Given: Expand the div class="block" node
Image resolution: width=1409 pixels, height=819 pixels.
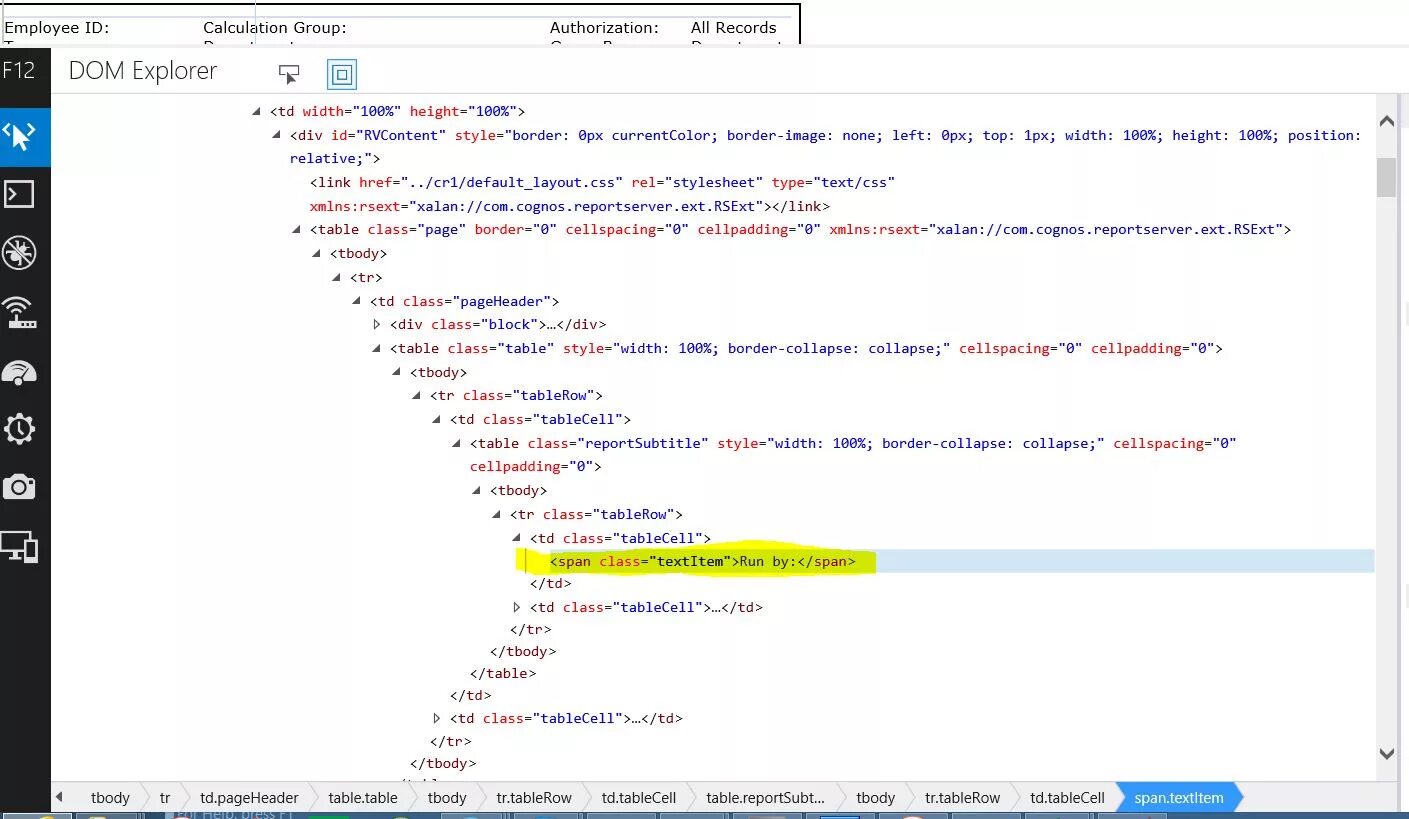Looking at the screenshot, I should click(x=377, y=325).
